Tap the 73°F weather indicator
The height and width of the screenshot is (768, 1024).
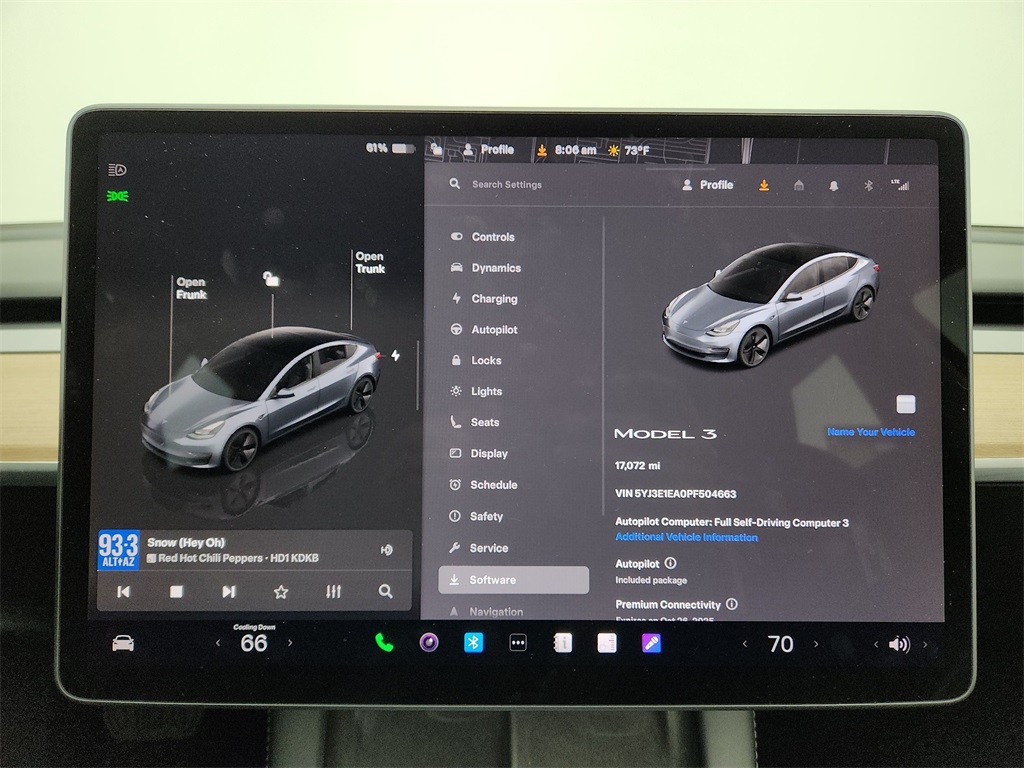point(628,150)
